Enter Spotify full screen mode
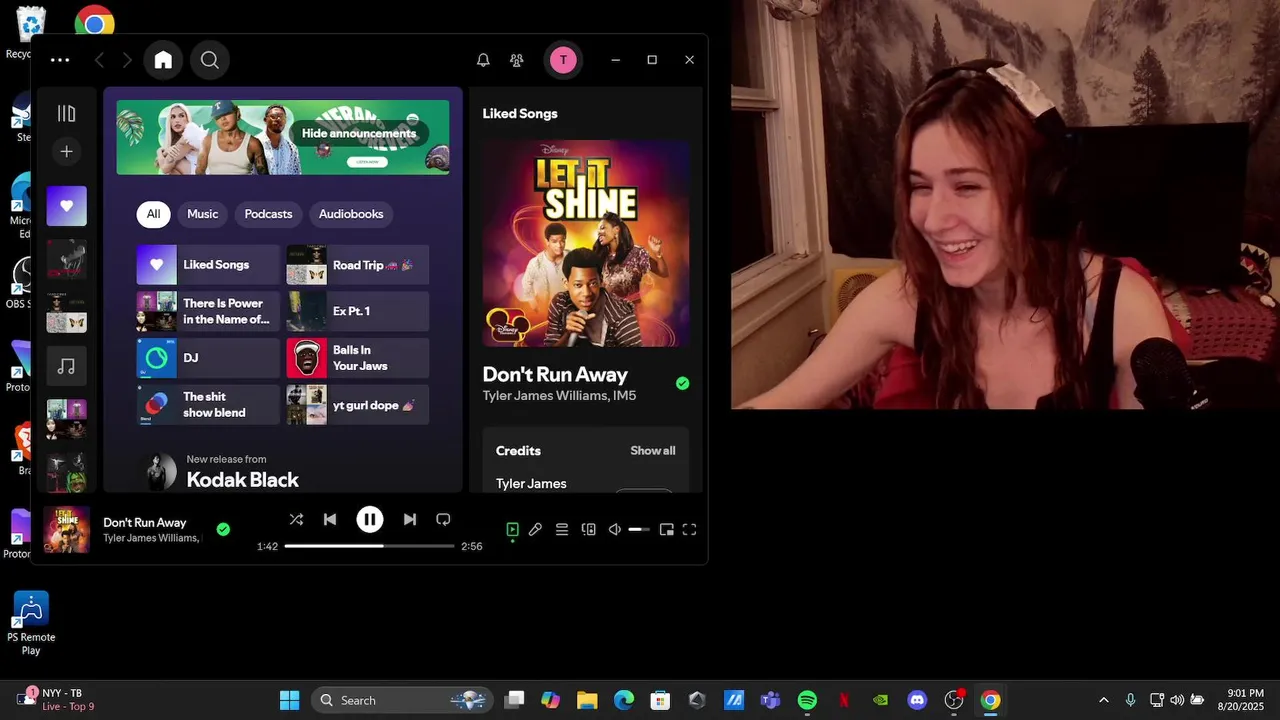 pyautogui.click(x=689, y=530)
